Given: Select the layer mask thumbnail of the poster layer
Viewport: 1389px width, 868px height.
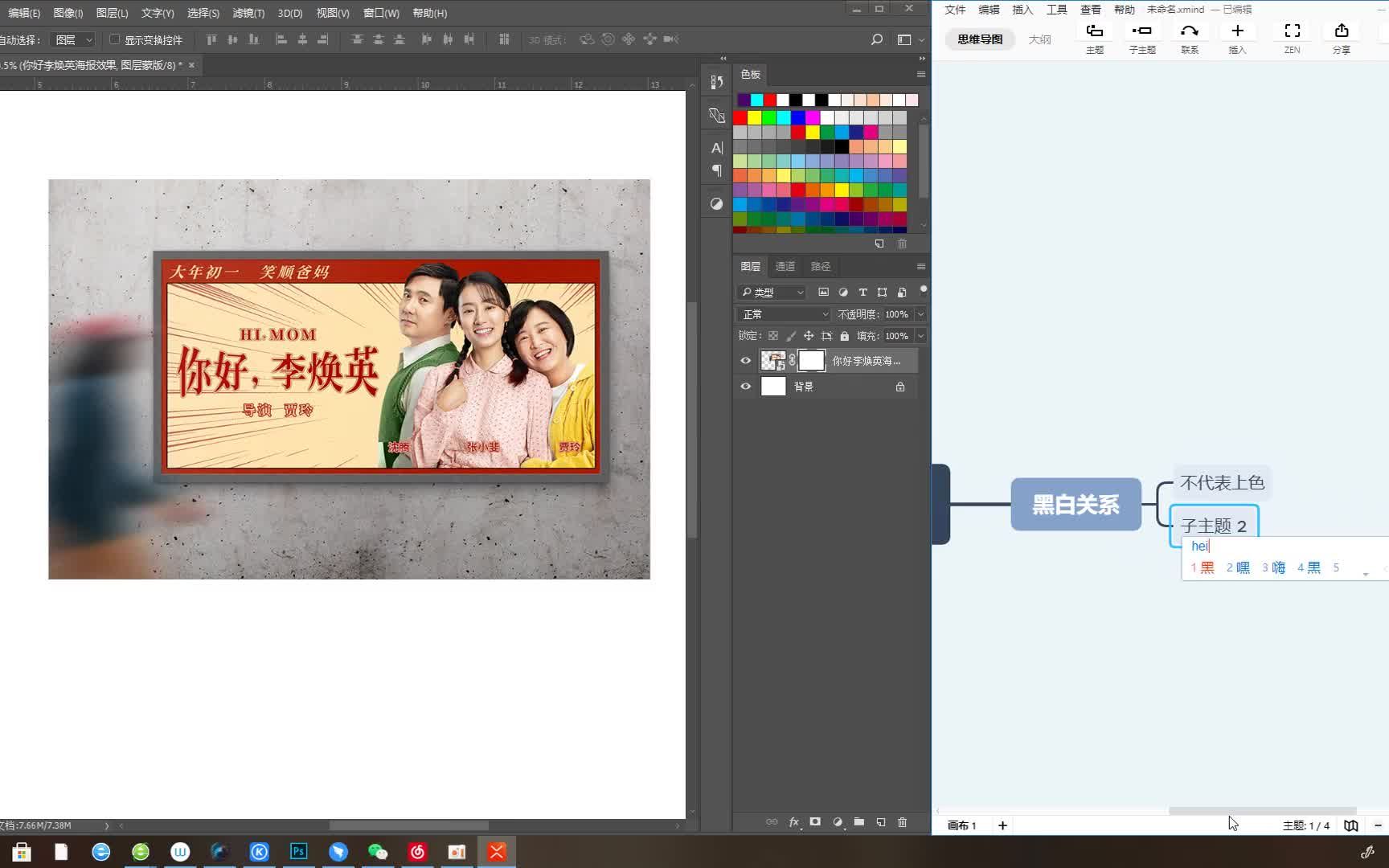Looking at the screenshot, I should 811,360.
